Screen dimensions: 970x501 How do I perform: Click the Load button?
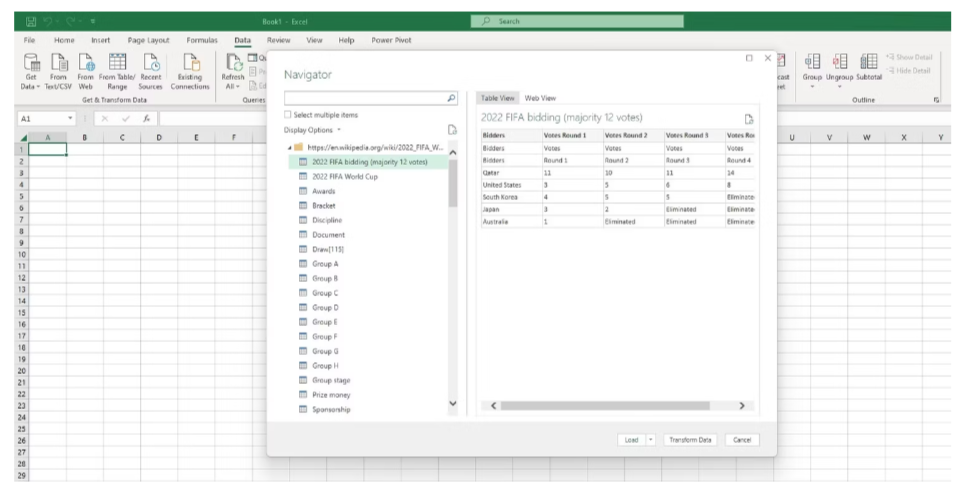[631, 440]
